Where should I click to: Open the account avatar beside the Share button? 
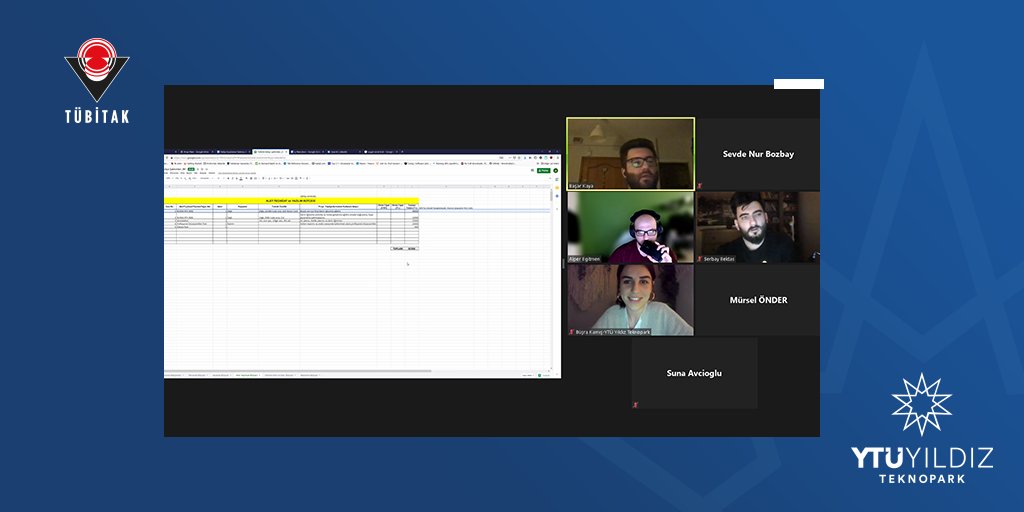556,170
